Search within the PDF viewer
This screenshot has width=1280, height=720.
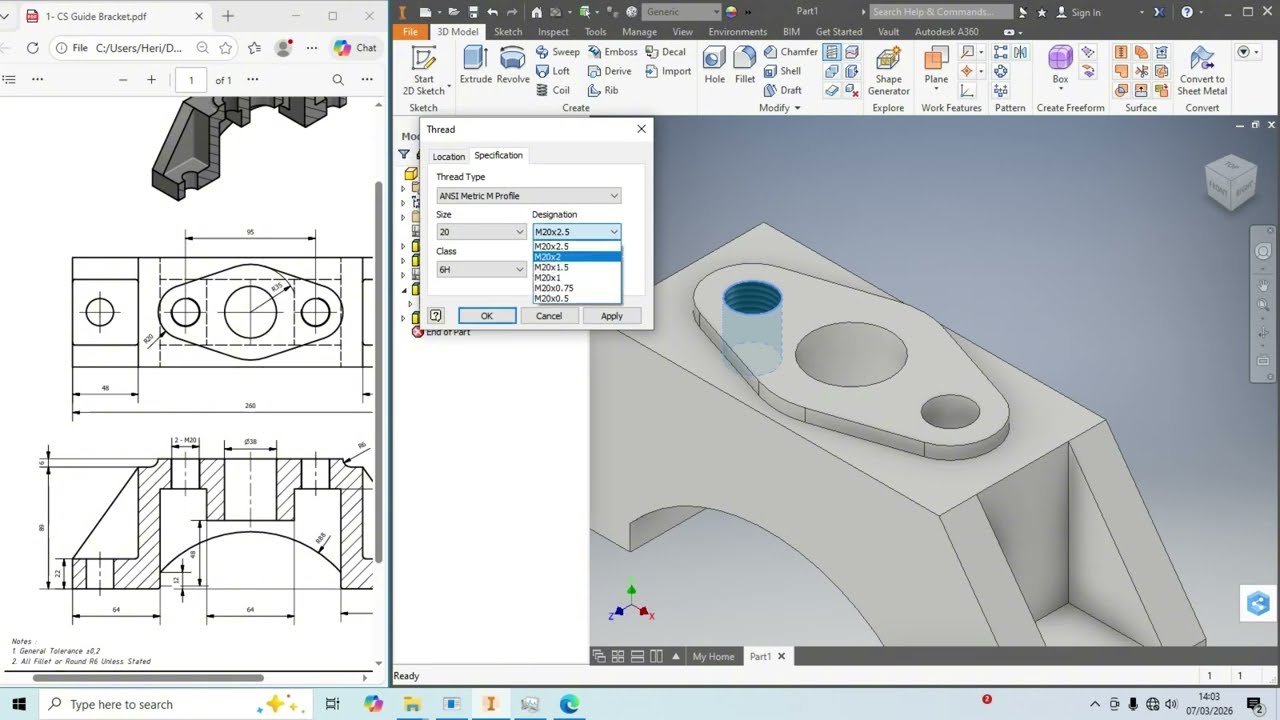[x=338, y=80]
